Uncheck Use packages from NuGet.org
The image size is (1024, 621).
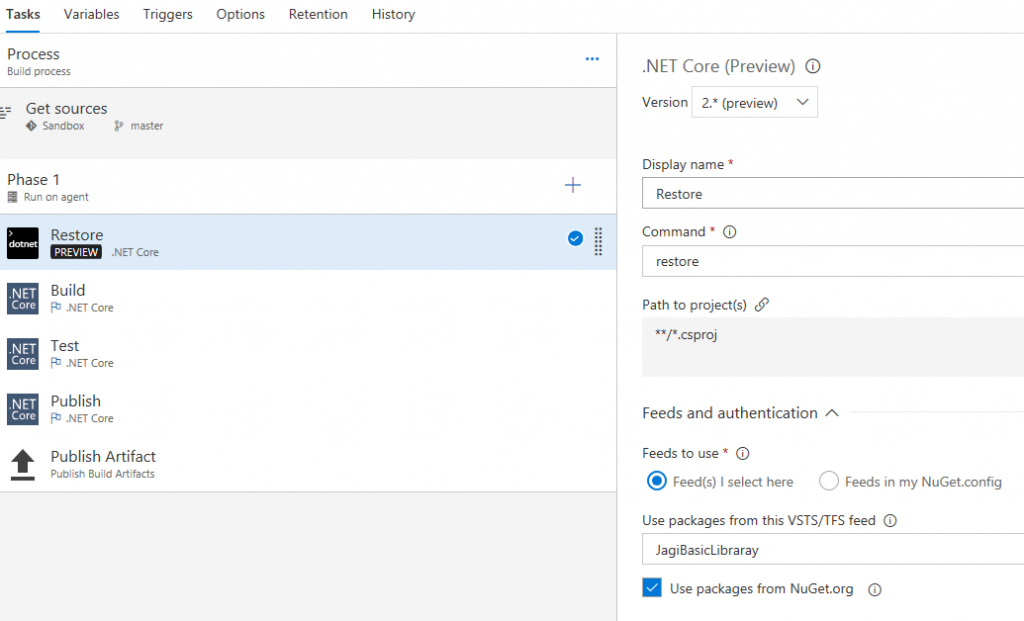point(653,589)
